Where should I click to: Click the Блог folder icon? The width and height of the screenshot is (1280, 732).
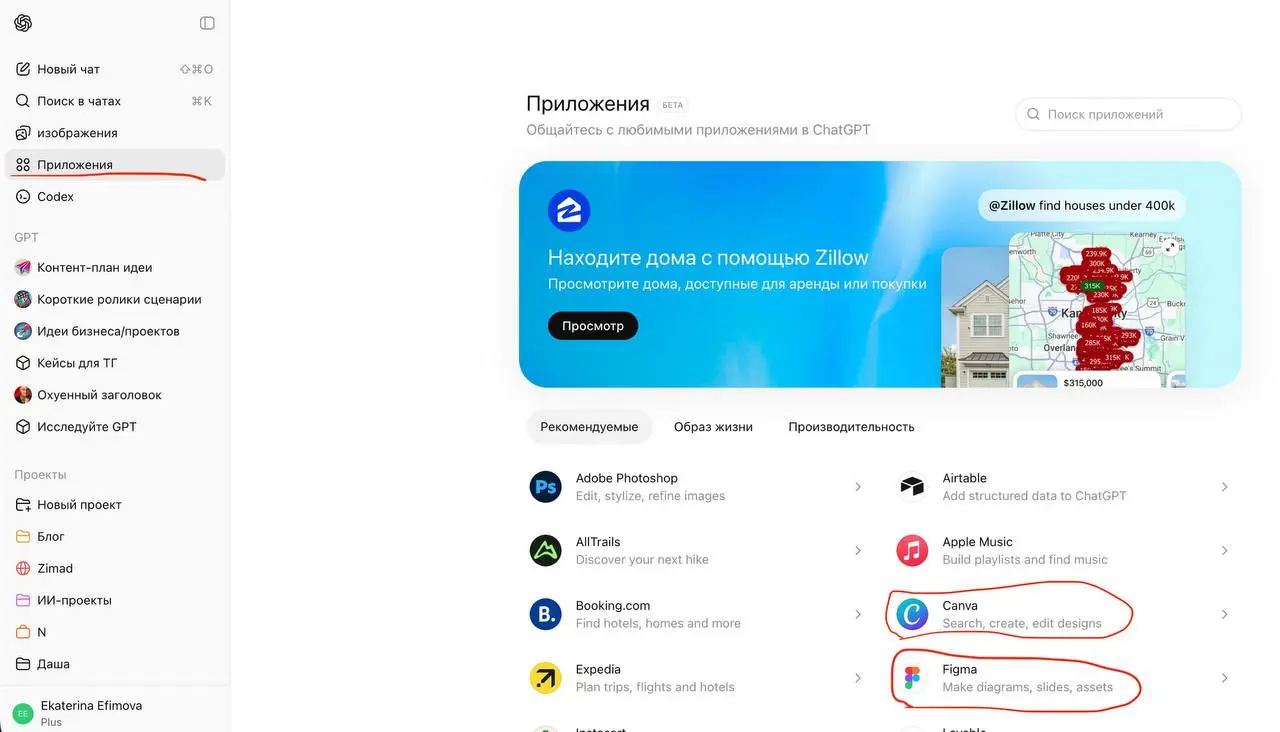23,537
